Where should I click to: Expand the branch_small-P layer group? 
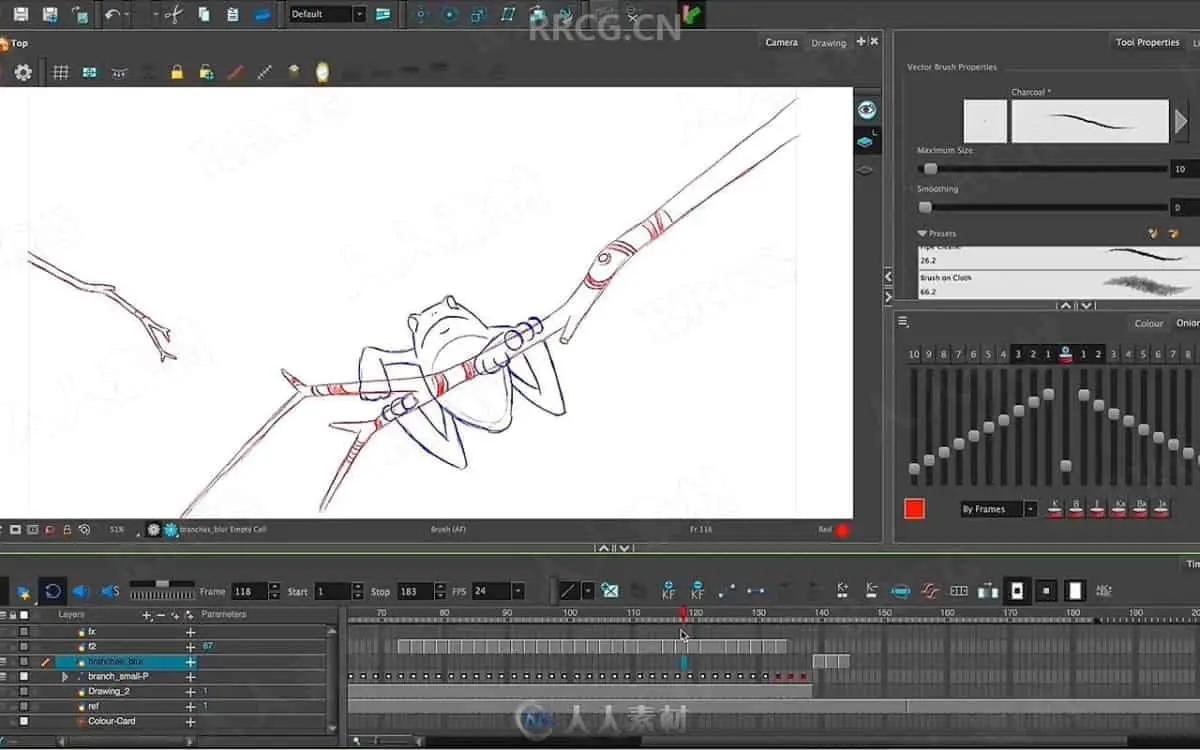click(x=65, y=677)
